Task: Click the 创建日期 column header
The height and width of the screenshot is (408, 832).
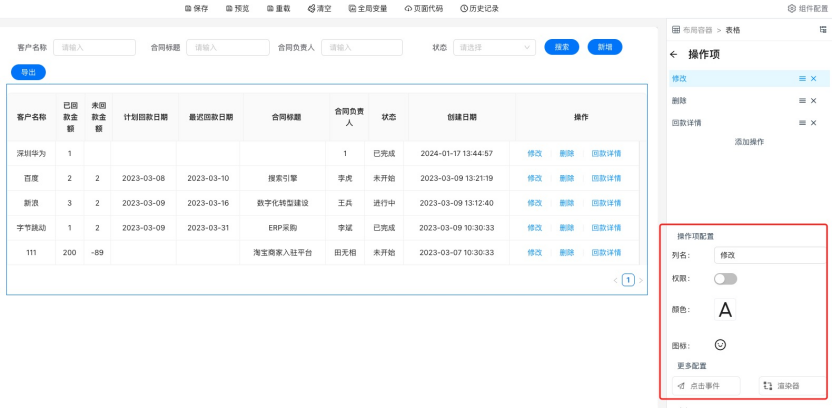Action: point(462,117)
